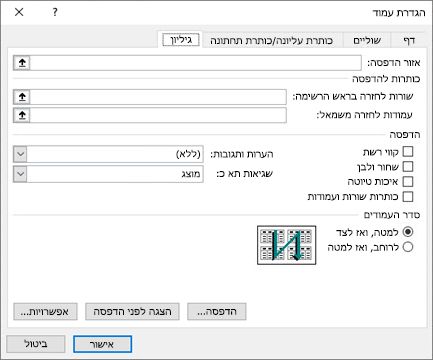Click the collapse-dialog icon for the print area field
The image size is (433, 360).
pos(22,63)
